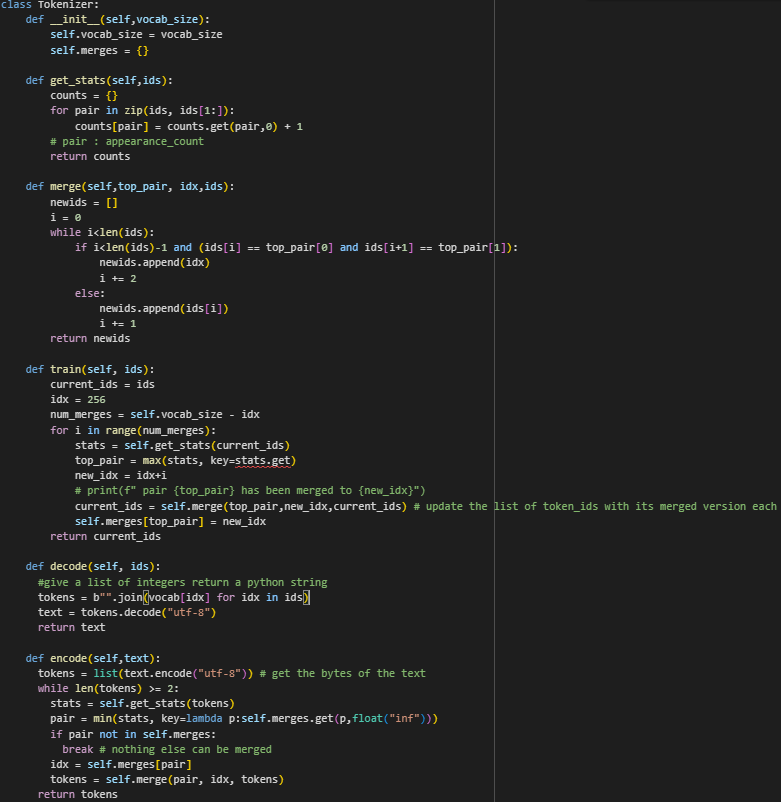The image size is (781, 802).
Task: Click the 'newids.append(ids[i])' line
Action: [x=164, y=308]
